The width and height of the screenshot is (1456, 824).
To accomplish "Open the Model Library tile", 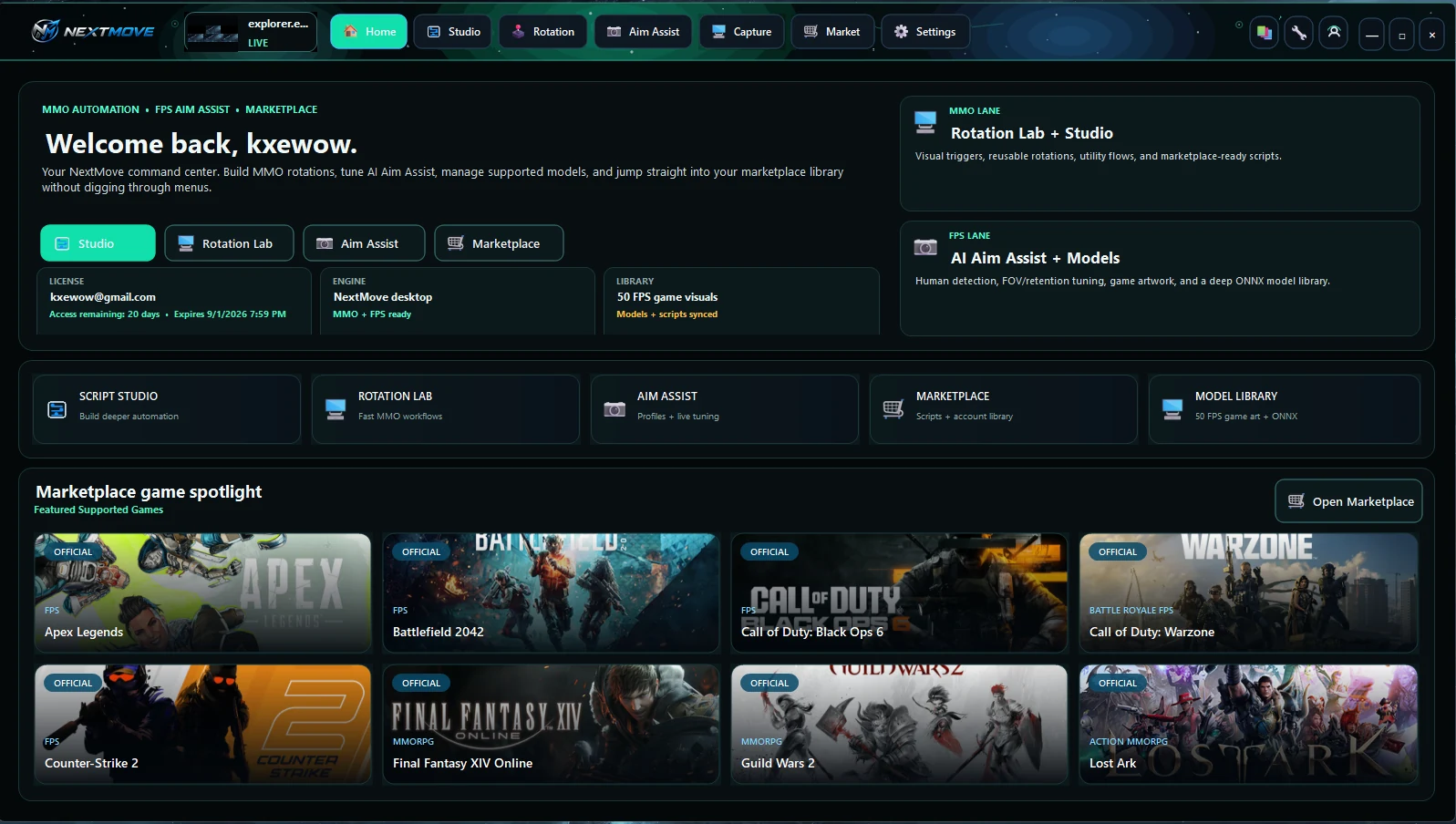I will (x=1285, y=409).
